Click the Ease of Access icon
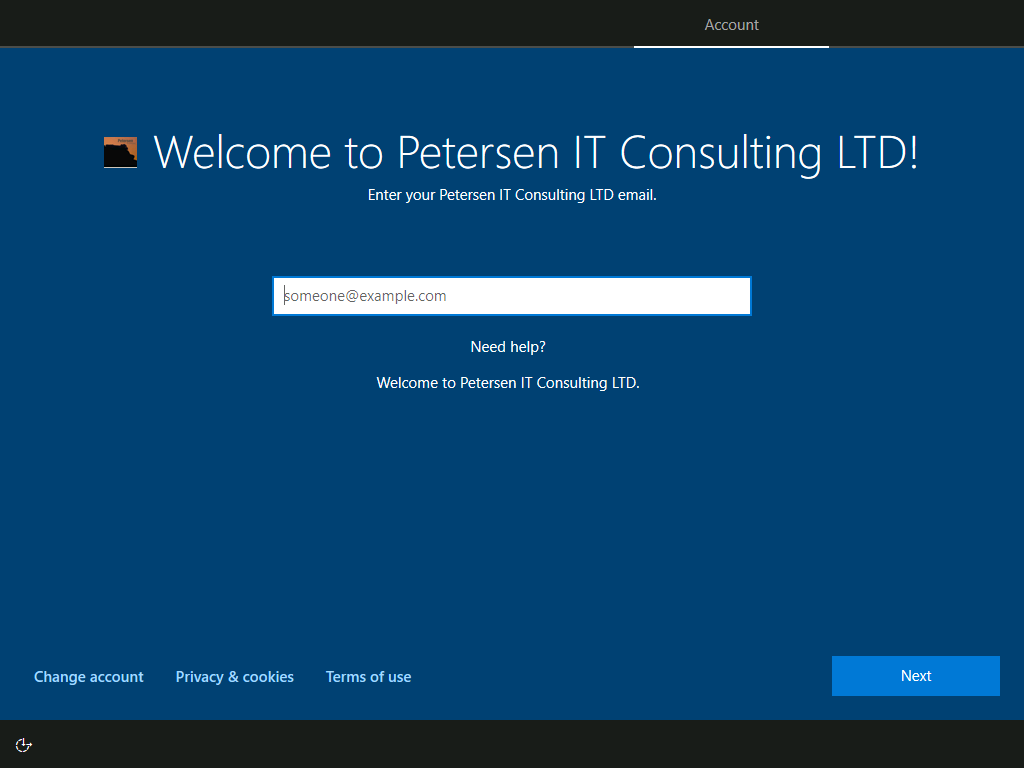The width and height of the screenshot is (1024, 768). click(24, 745)
